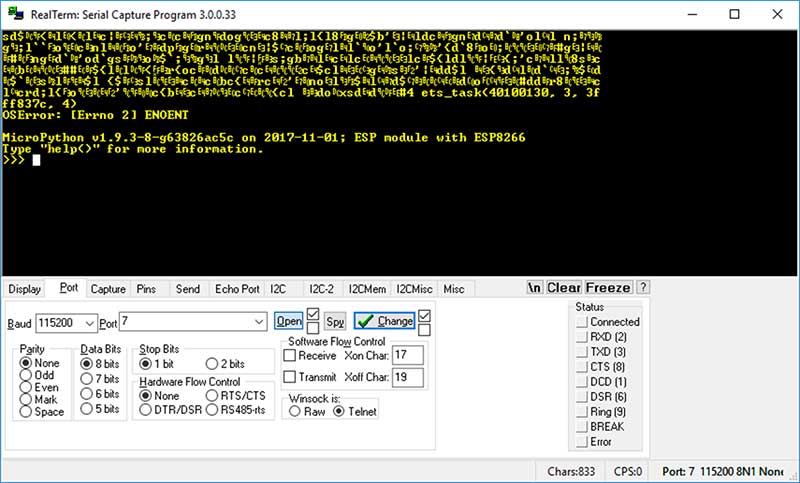The image size is (800, 483).
Task: Select Even parity radio button
Action: point(26,387)
